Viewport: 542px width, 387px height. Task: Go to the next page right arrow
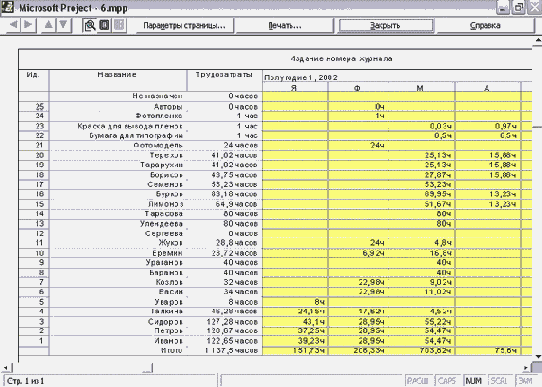pyautogui.click(x=28, y=25)
